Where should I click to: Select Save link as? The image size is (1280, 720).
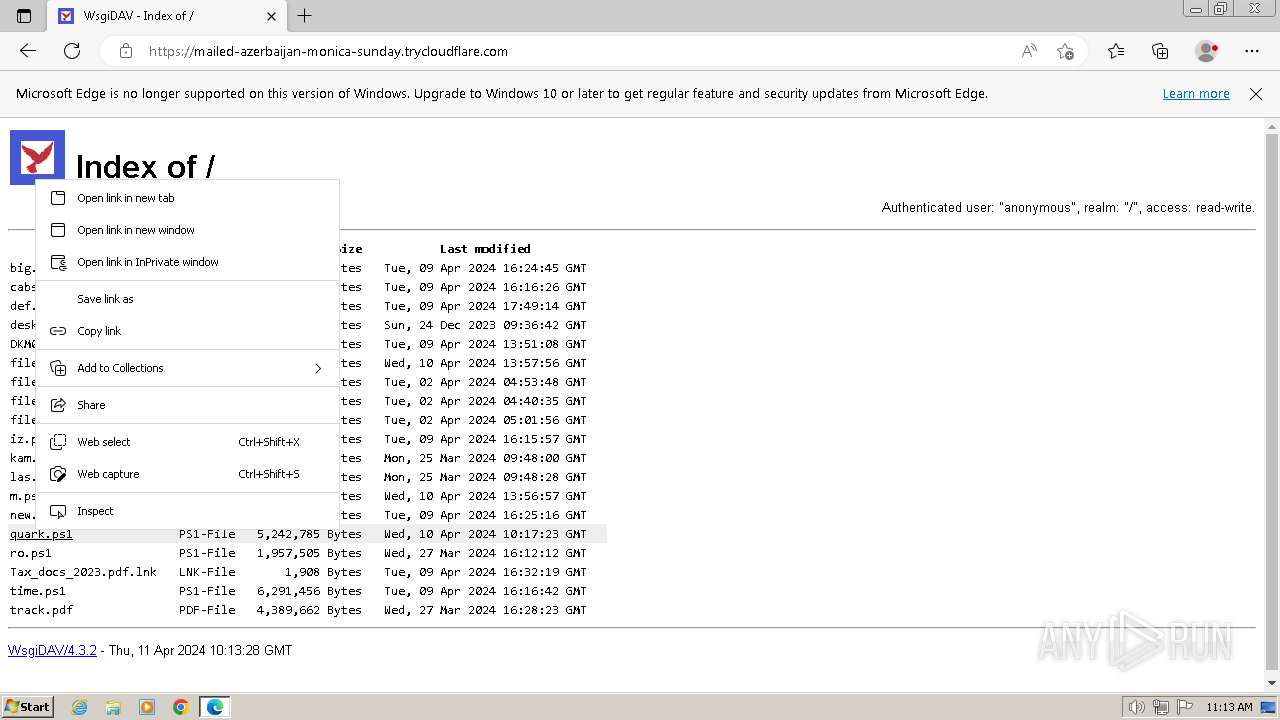[187, 299]
